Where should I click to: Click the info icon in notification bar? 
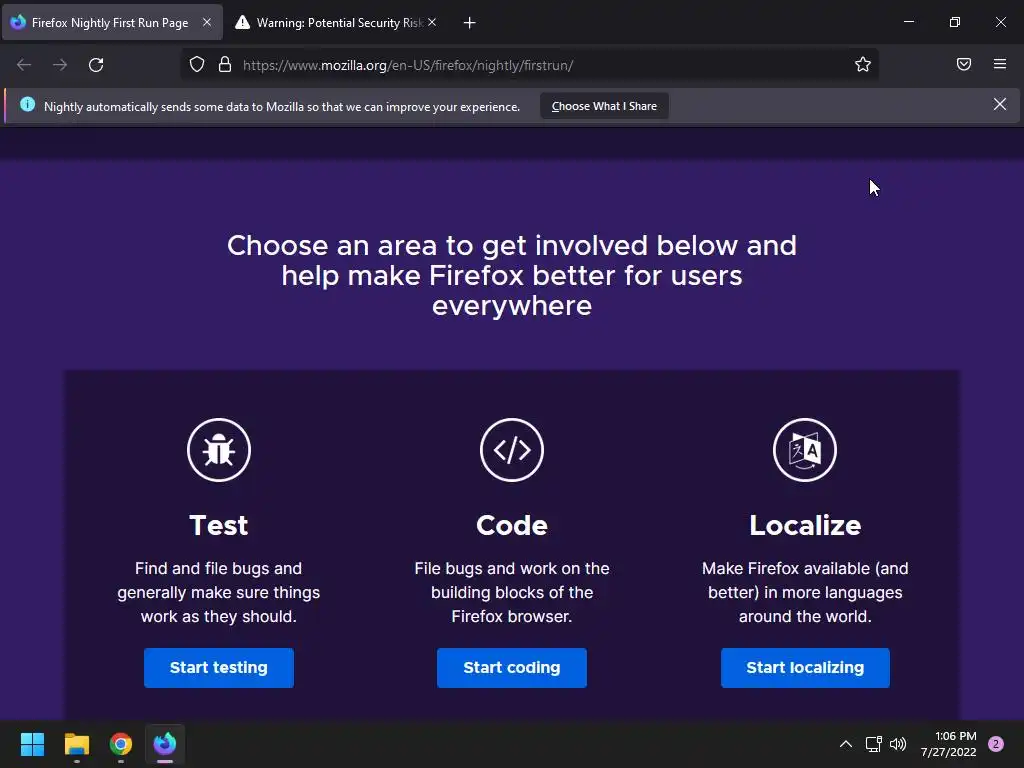point(27,104)
